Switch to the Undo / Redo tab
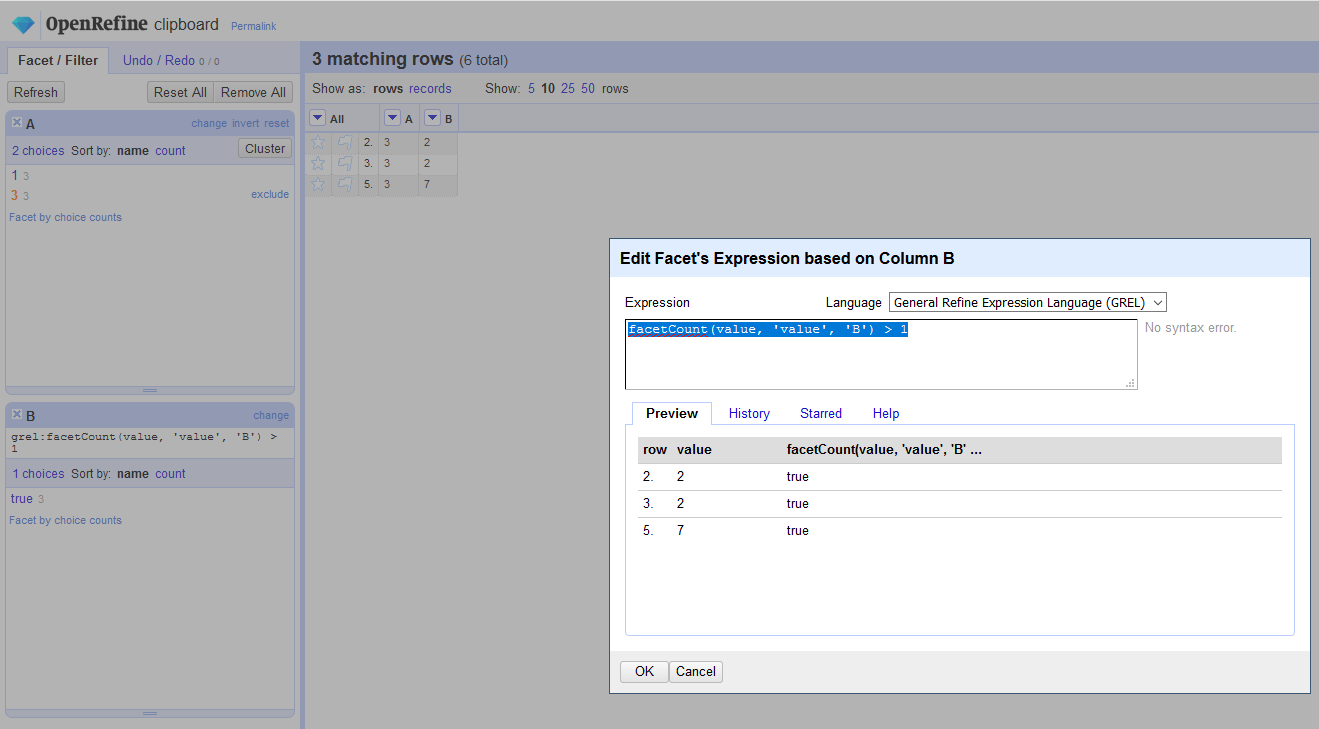Screen dimensions: 1319x729 pos(171,60)
